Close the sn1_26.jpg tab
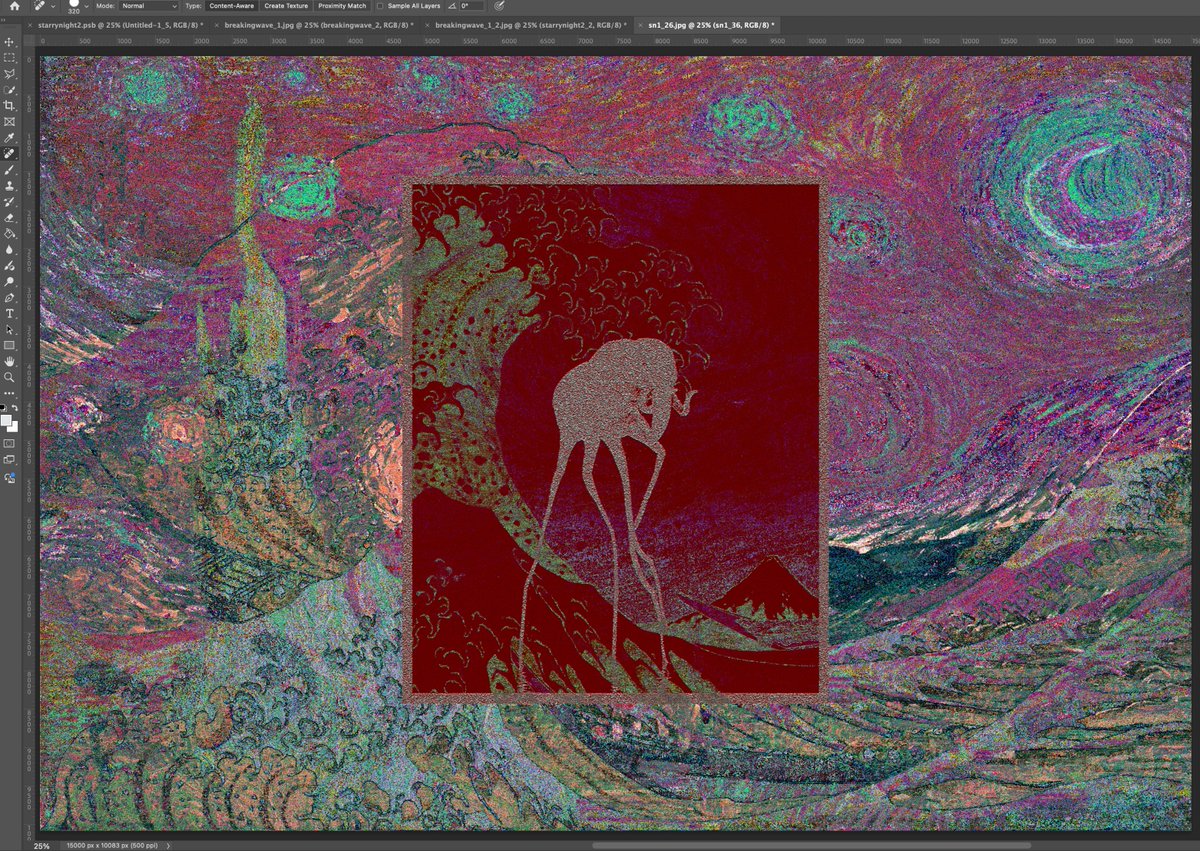The image size is (1200, 851). pos(640,24)
